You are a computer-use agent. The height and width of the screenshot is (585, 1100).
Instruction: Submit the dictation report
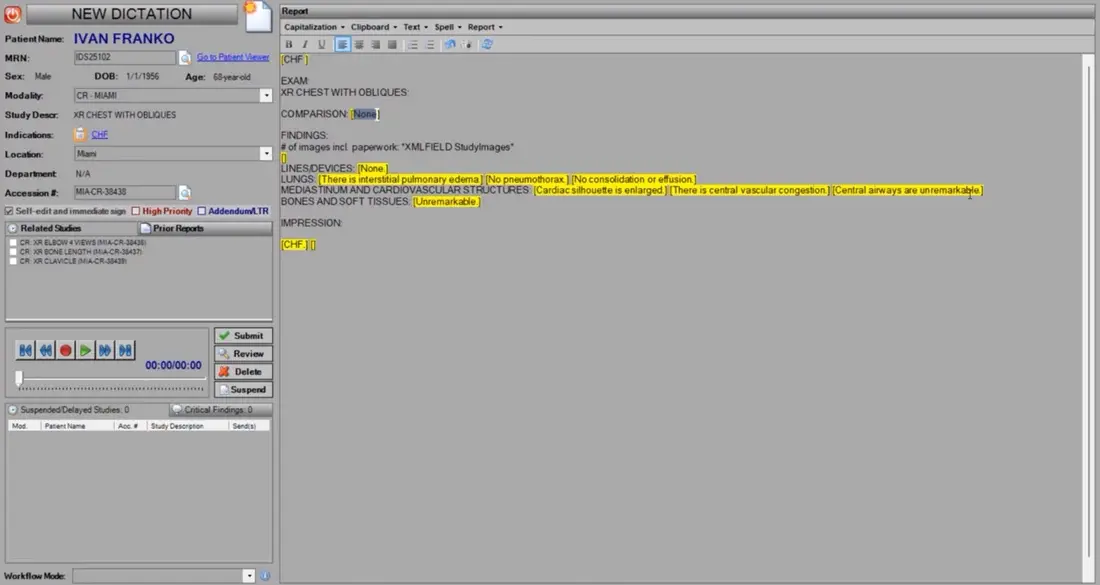coord(243,336)
